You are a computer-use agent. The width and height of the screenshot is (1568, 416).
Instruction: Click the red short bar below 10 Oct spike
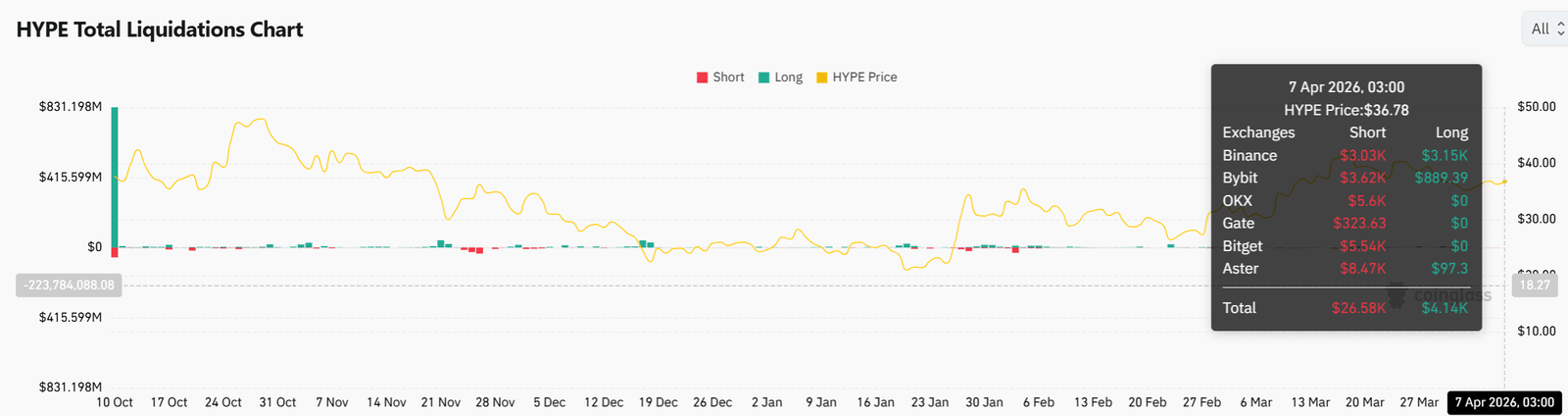[115, 252]
